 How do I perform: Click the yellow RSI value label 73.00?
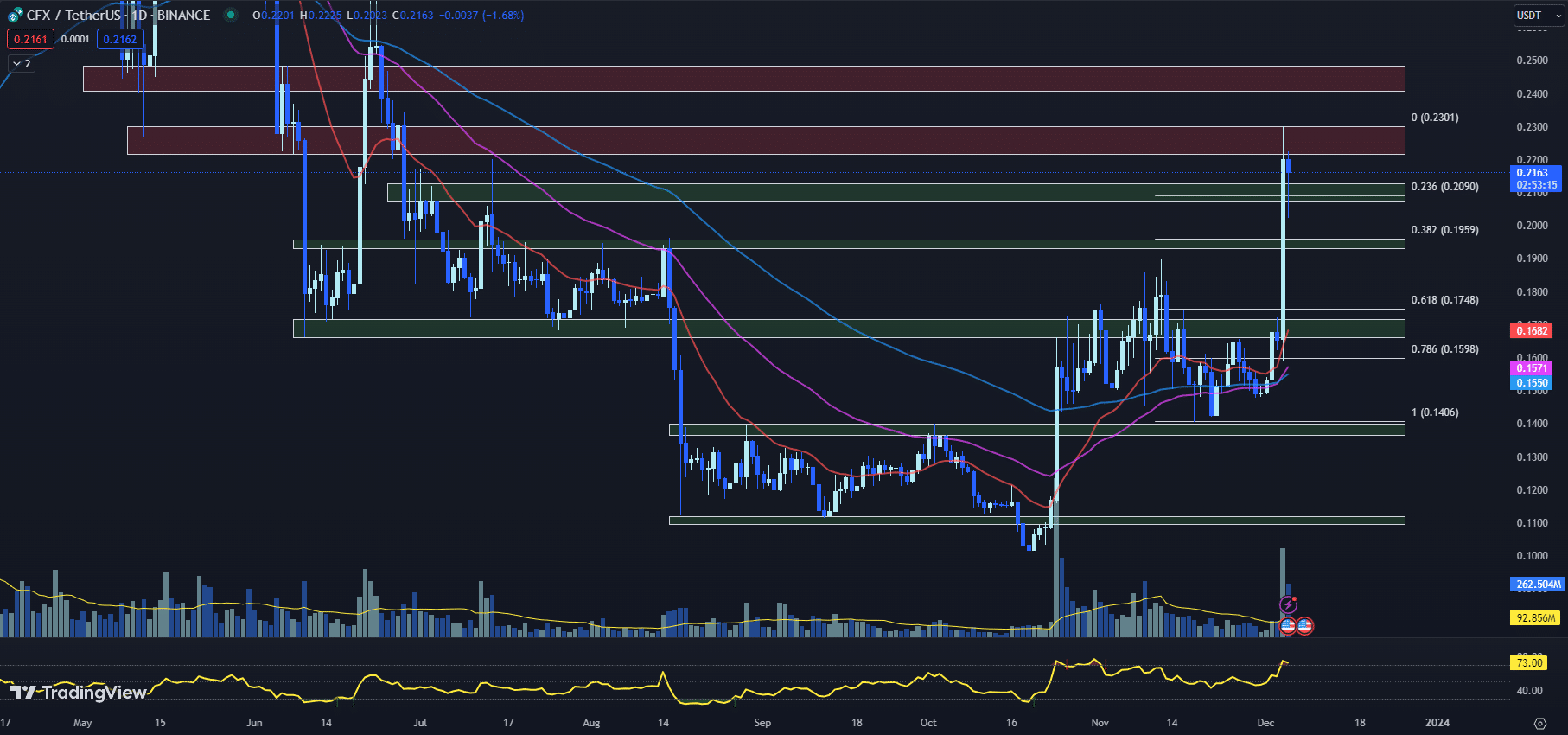tap(1529, 663)
